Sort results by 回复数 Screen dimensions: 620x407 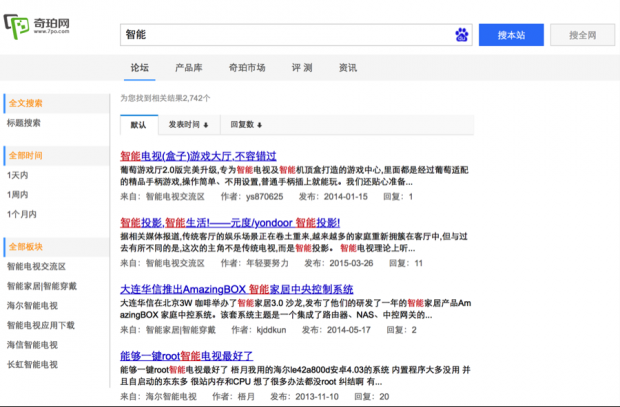click(246, 125)
